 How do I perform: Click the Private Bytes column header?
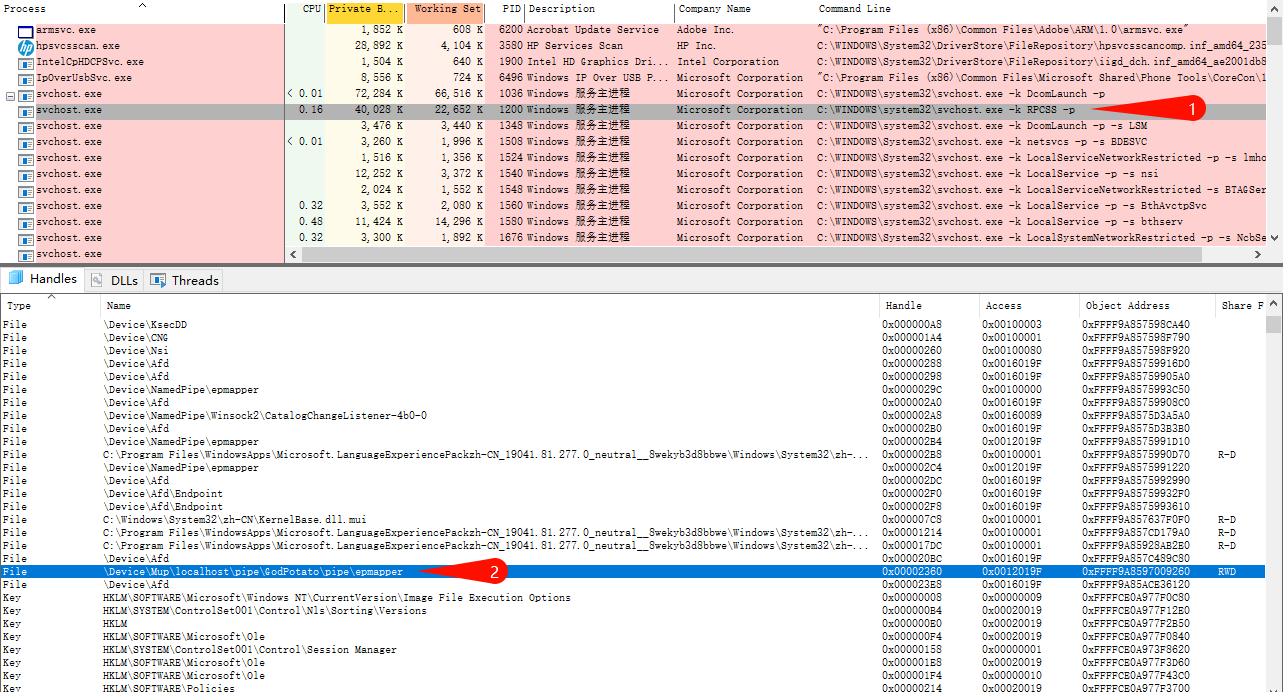tap(363, 9)
